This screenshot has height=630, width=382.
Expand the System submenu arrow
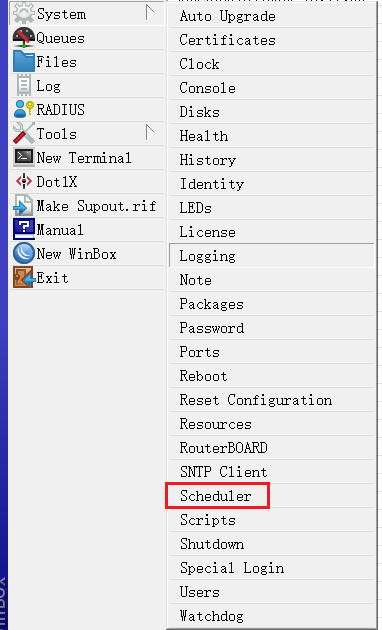point(150,13)
